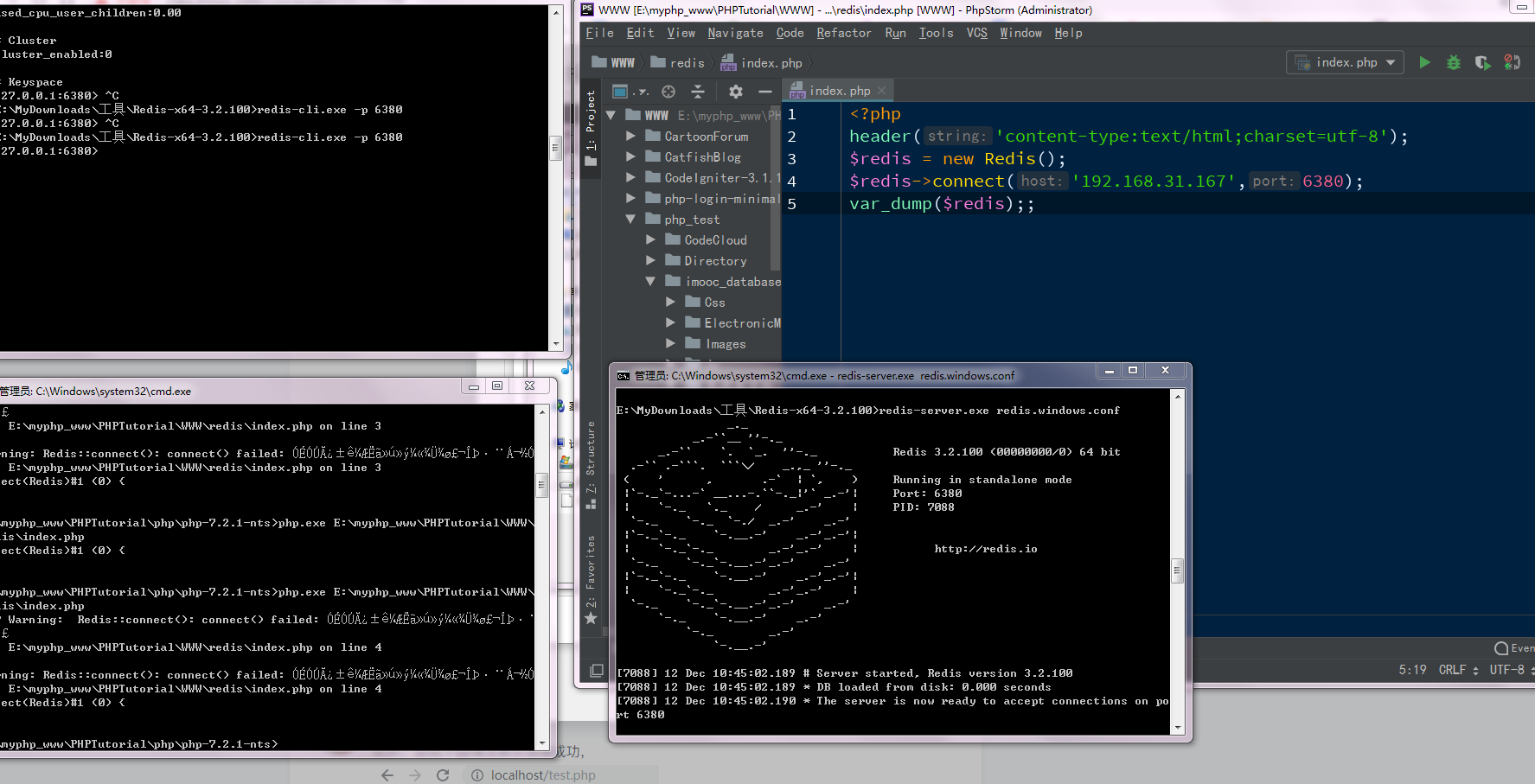This screenshot has height=784, width=1535.
Task: Expand the CodeIgniter-3.1 folder
Action: pos(630,177)
